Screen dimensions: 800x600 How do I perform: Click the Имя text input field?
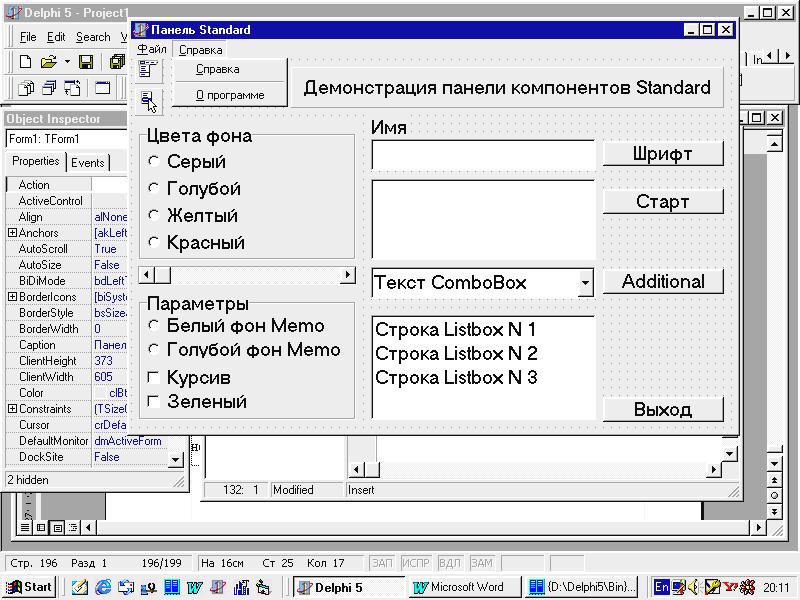[483, 155]
